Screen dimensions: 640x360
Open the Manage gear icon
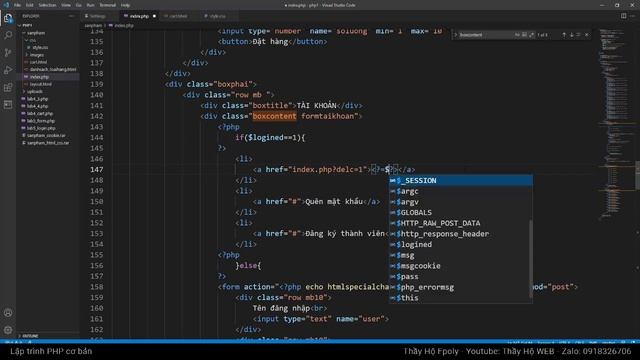click(8, 330)
